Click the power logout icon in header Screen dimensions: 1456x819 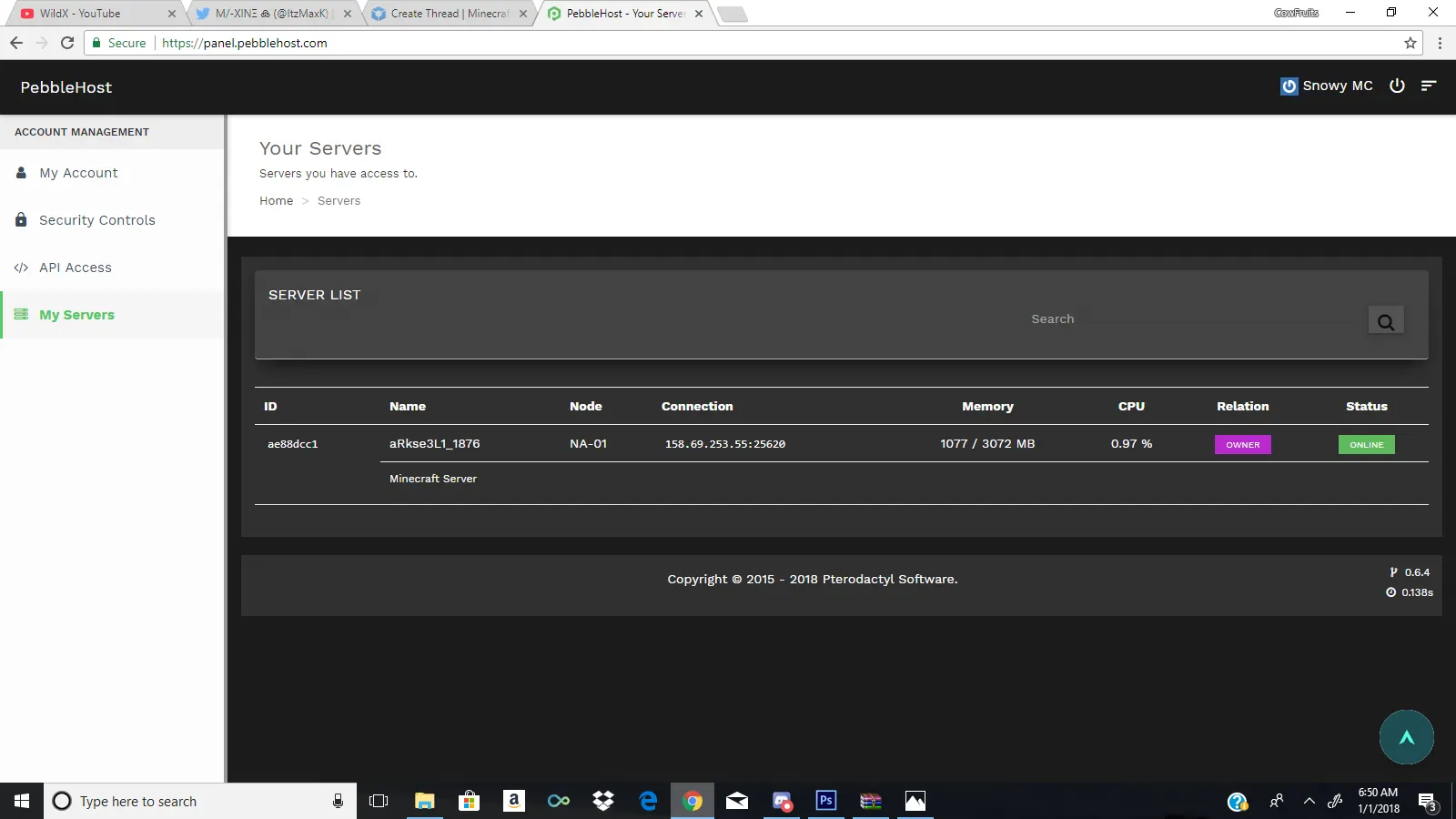click(x=1397, y=86)
